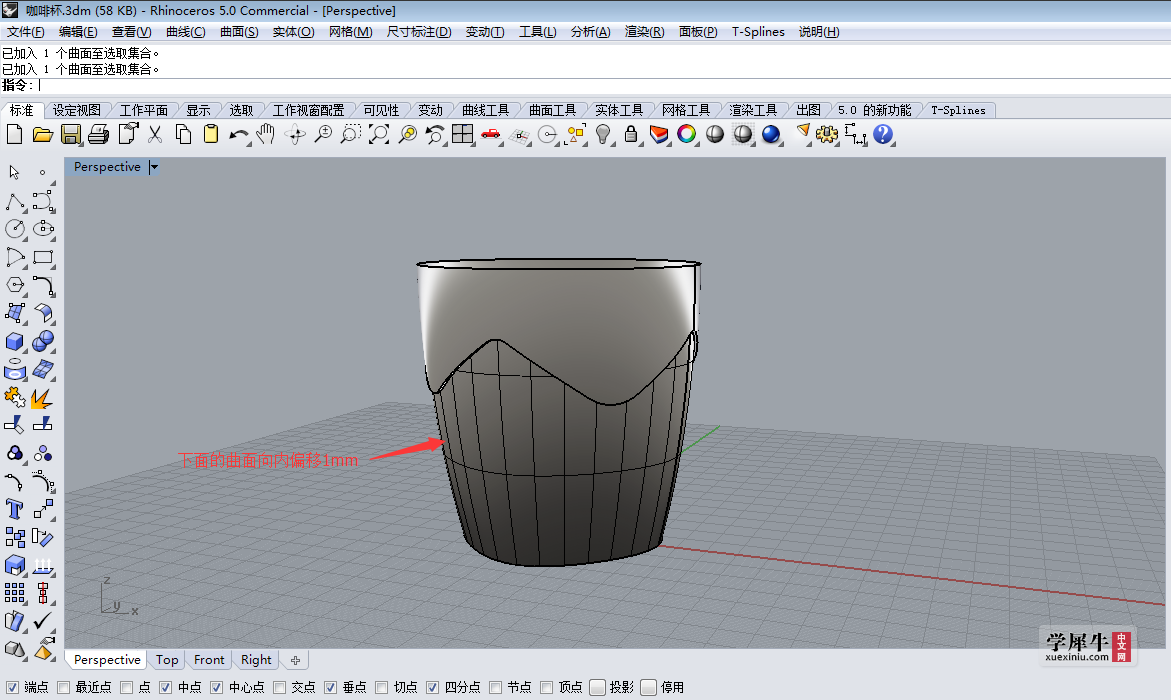
Task: Click the light bulb hide objects icon
Action: coord(603,134)
